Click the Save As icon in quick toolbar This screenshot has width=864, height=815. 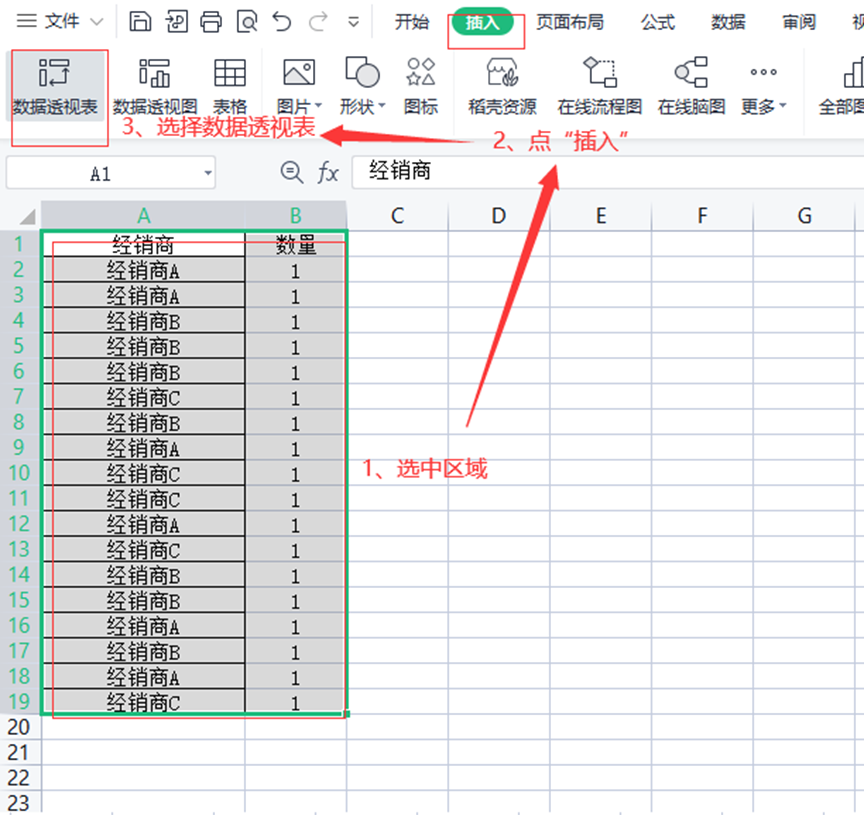176,22
